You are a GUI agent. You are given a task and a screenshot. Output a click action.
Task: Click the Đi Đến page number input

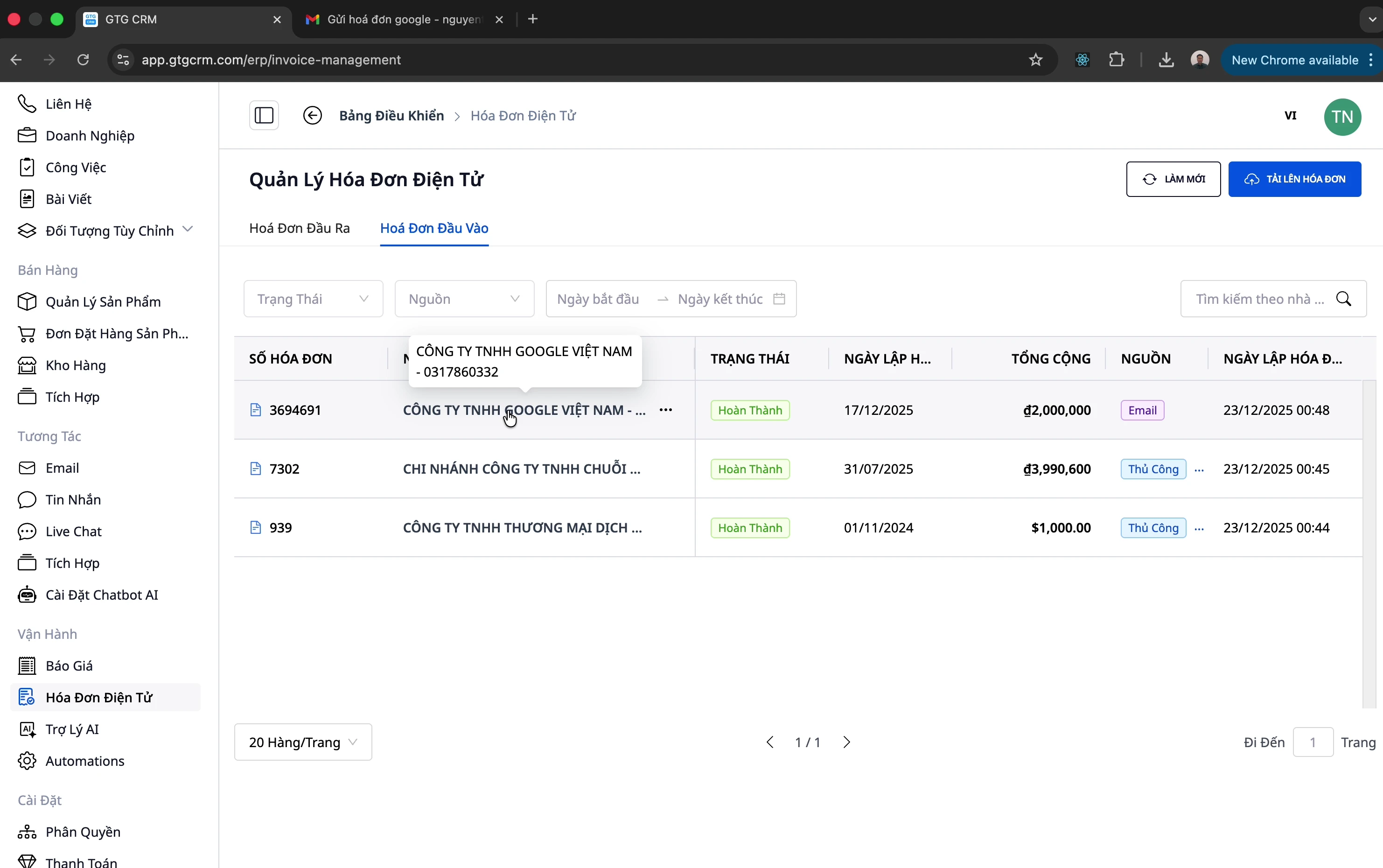coord(1313,742)
